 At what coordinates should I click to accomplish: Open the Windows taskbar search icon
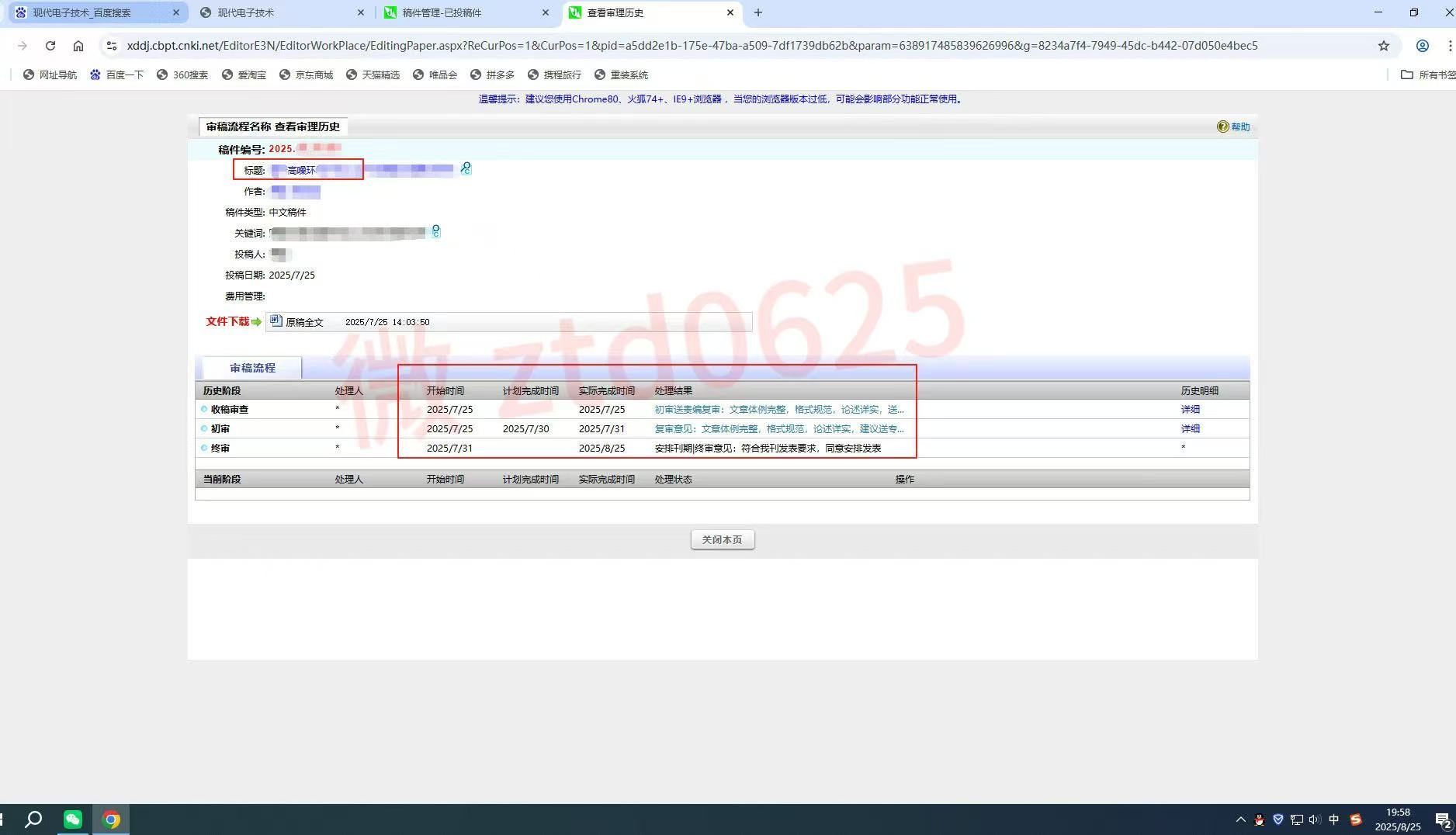(33, 819)
